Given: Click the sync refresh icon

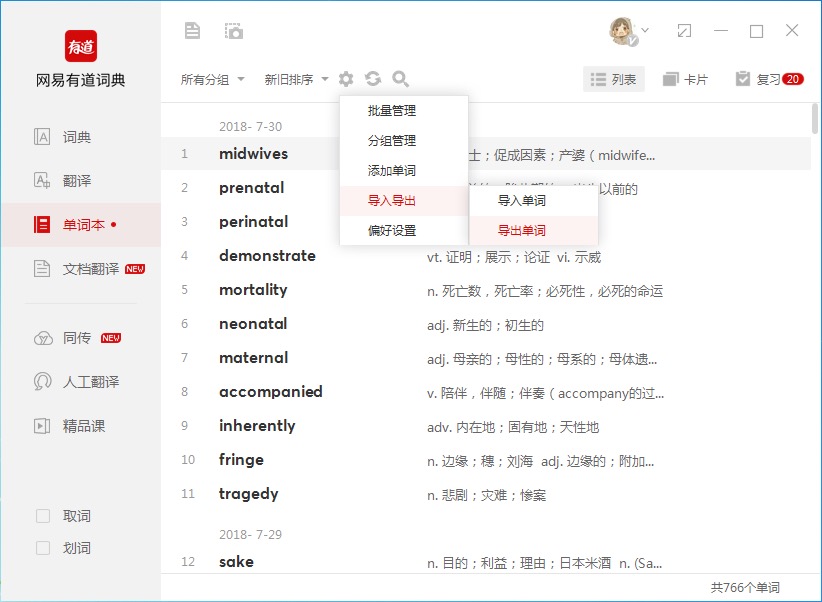Looking at the screenshot, I should 373,79.
